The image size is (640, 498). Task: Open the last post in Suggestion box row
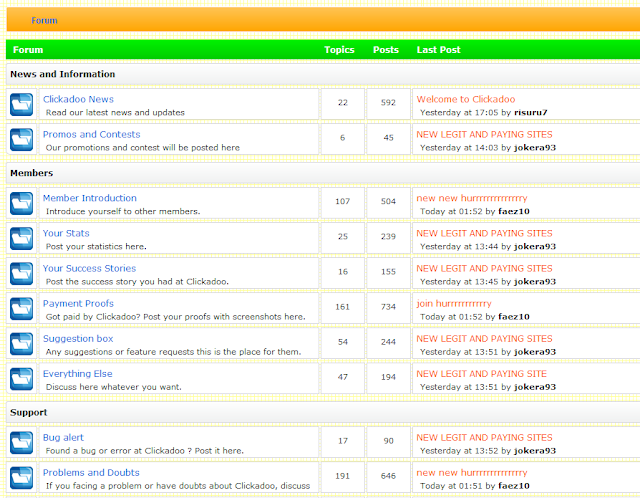pos(484,338)
